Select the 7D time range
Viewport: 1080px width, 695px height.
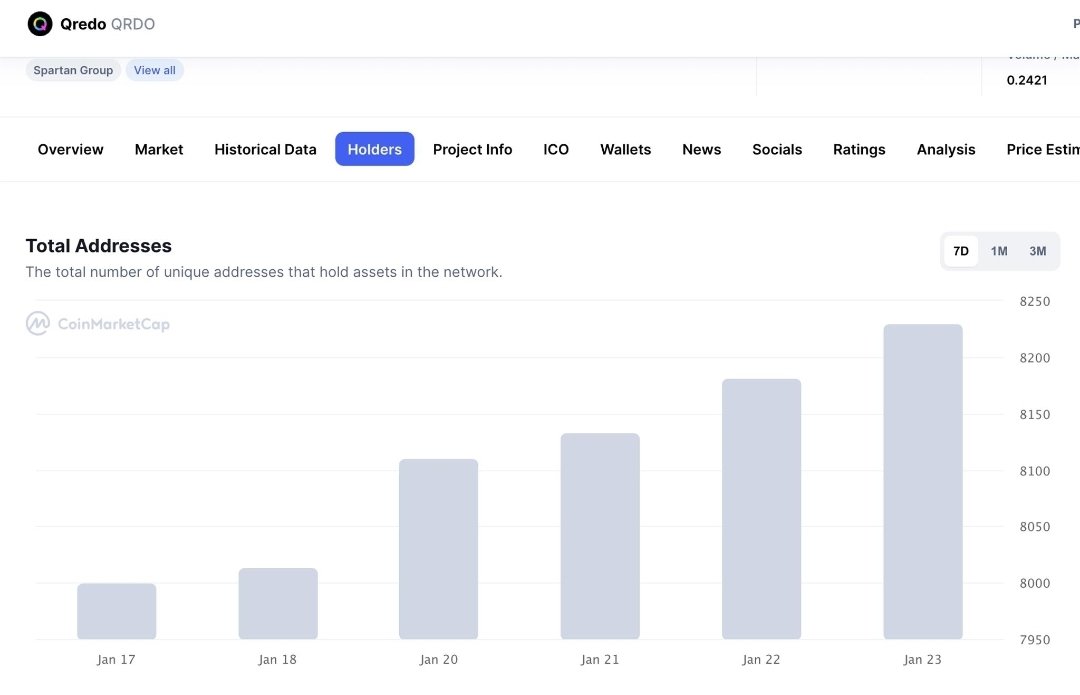(x=961, y=251)
